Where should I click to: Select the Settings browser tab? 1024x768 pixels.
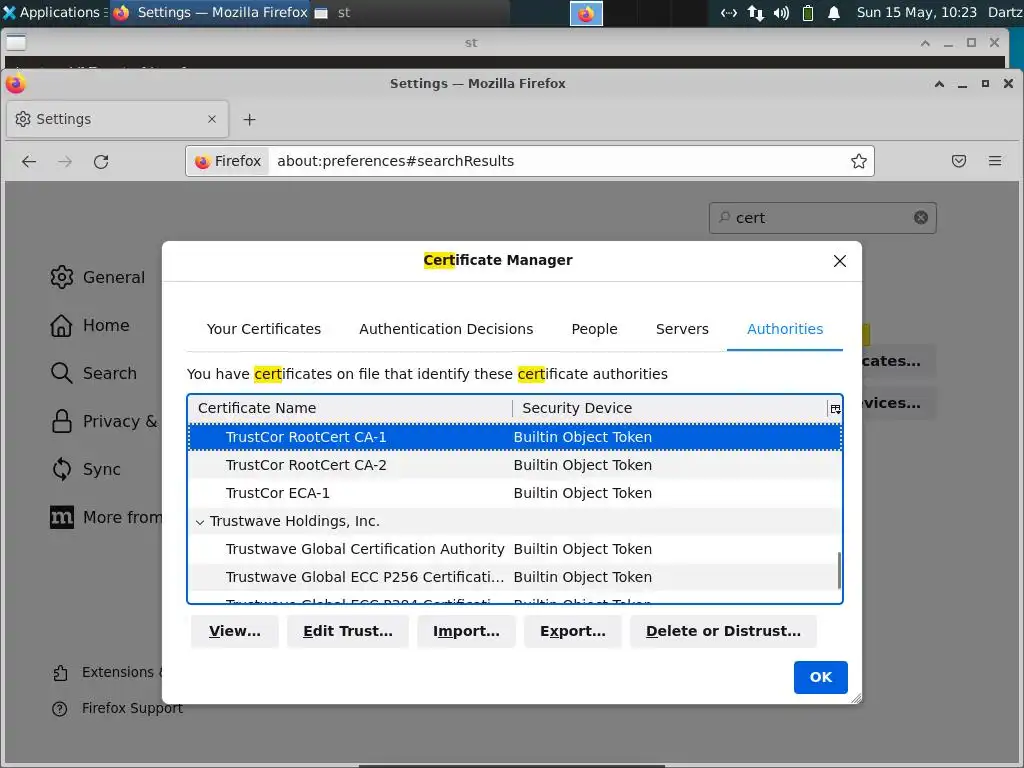click(118, 119)
